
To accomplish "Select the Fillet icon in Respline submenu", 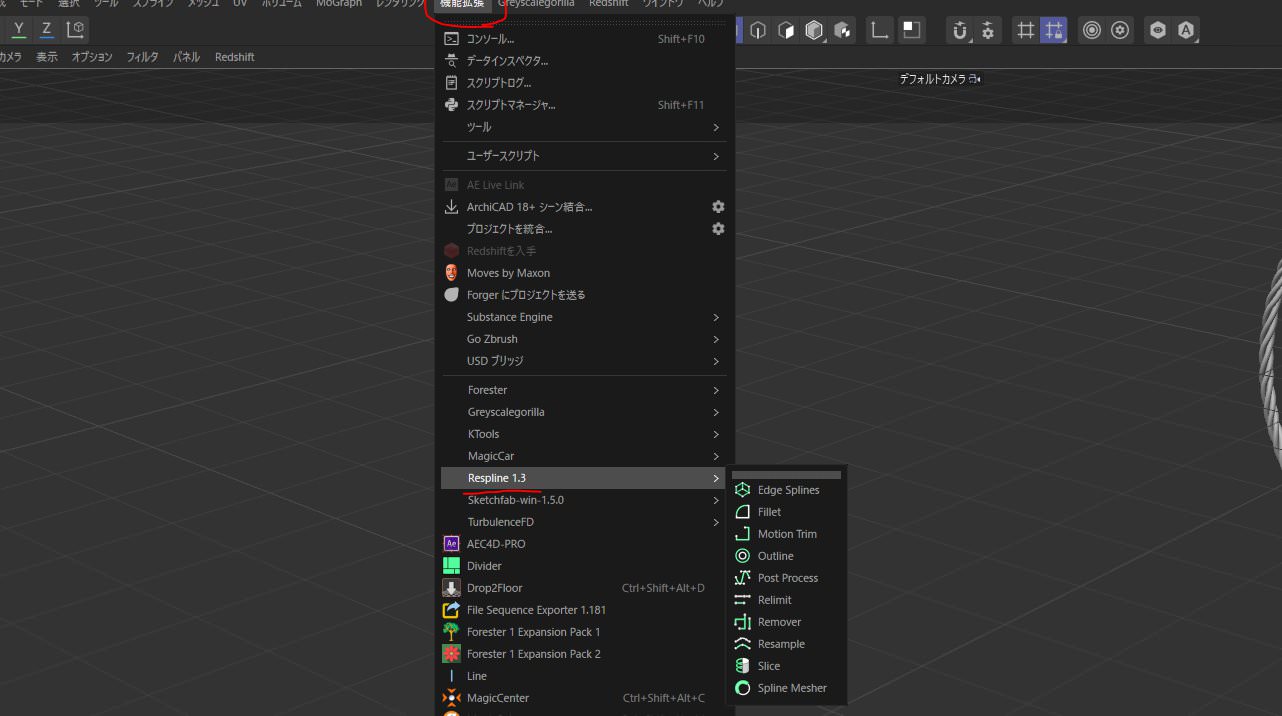I will click(742, 512).
